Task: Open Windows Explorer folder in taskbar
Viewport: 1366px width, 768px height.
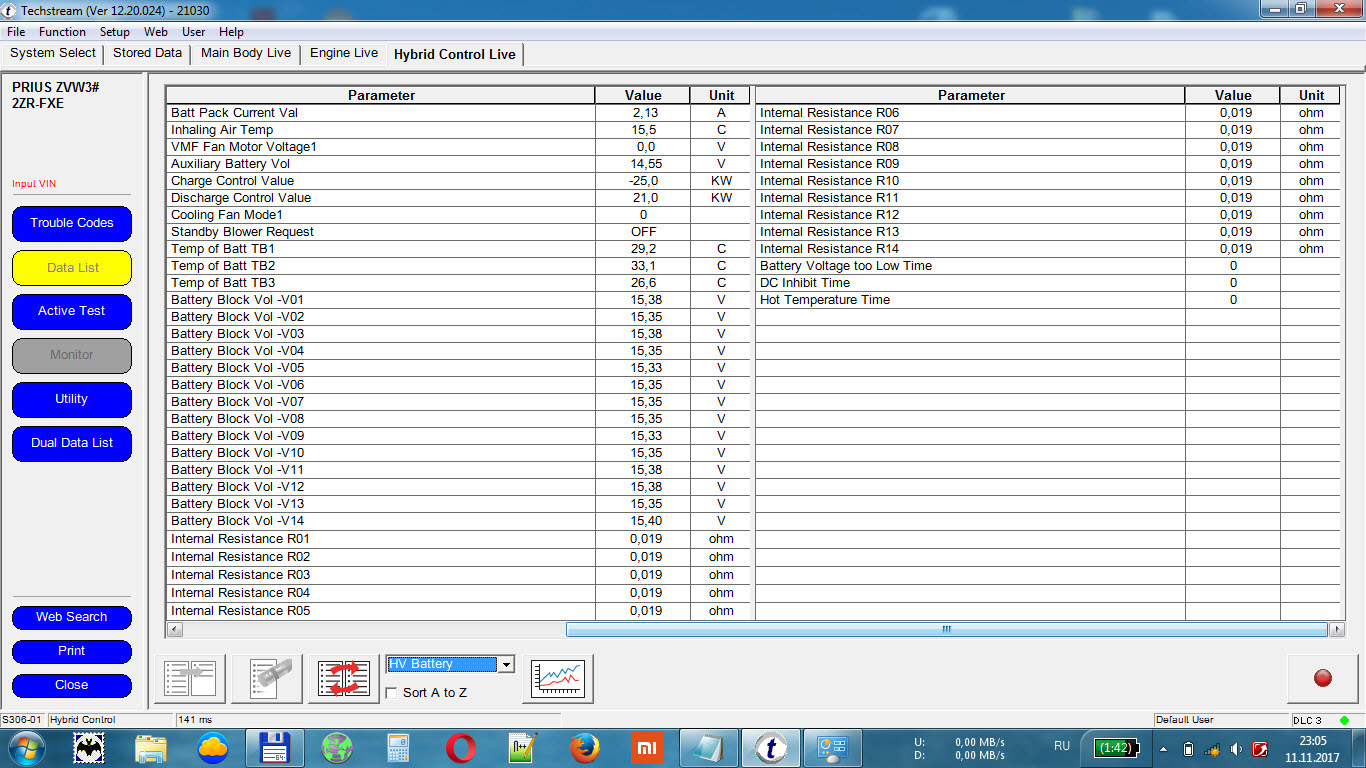Action: point(151,748)
